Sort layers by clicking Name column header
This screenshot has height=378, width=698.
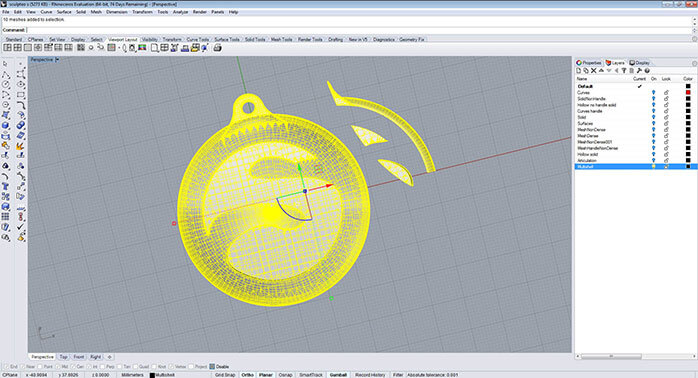click(582, 79)
